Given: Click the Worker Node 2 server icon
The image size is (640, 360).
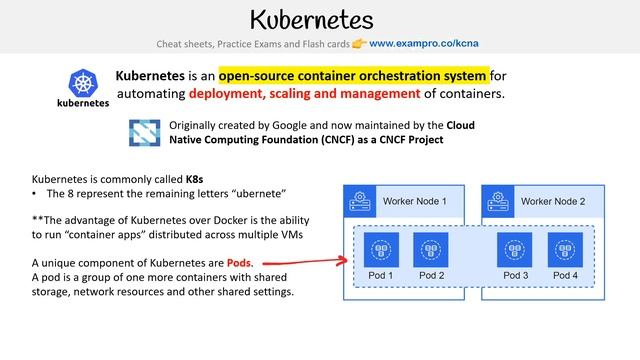Looking at the screenshot, I should point(498,201).
